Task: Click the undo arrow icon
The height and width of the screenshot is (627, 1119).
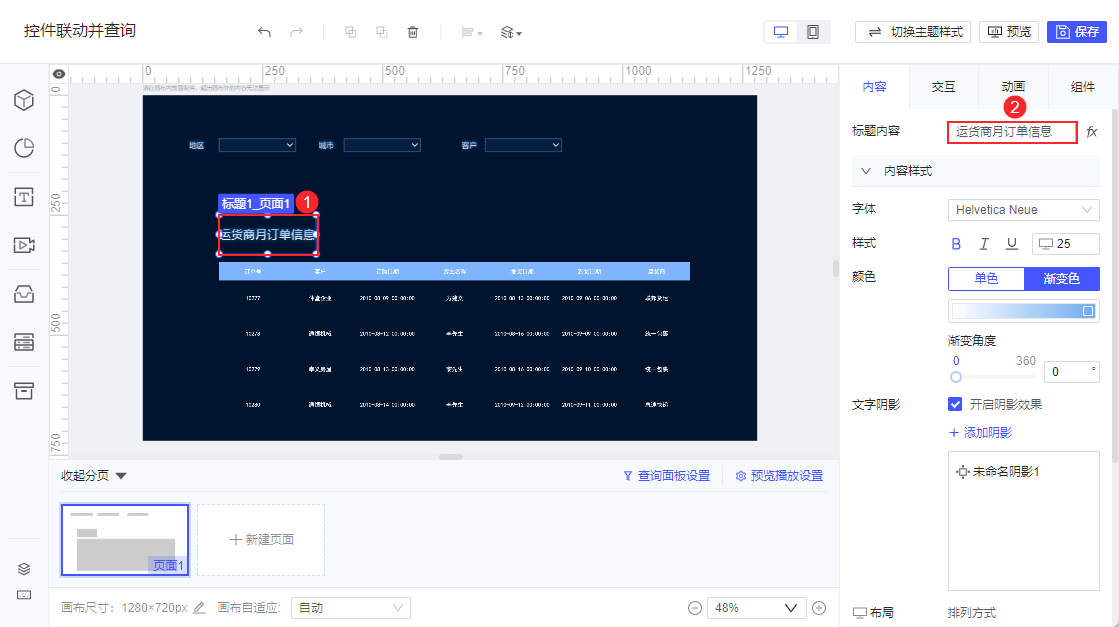Action: [x=264, y=32]
